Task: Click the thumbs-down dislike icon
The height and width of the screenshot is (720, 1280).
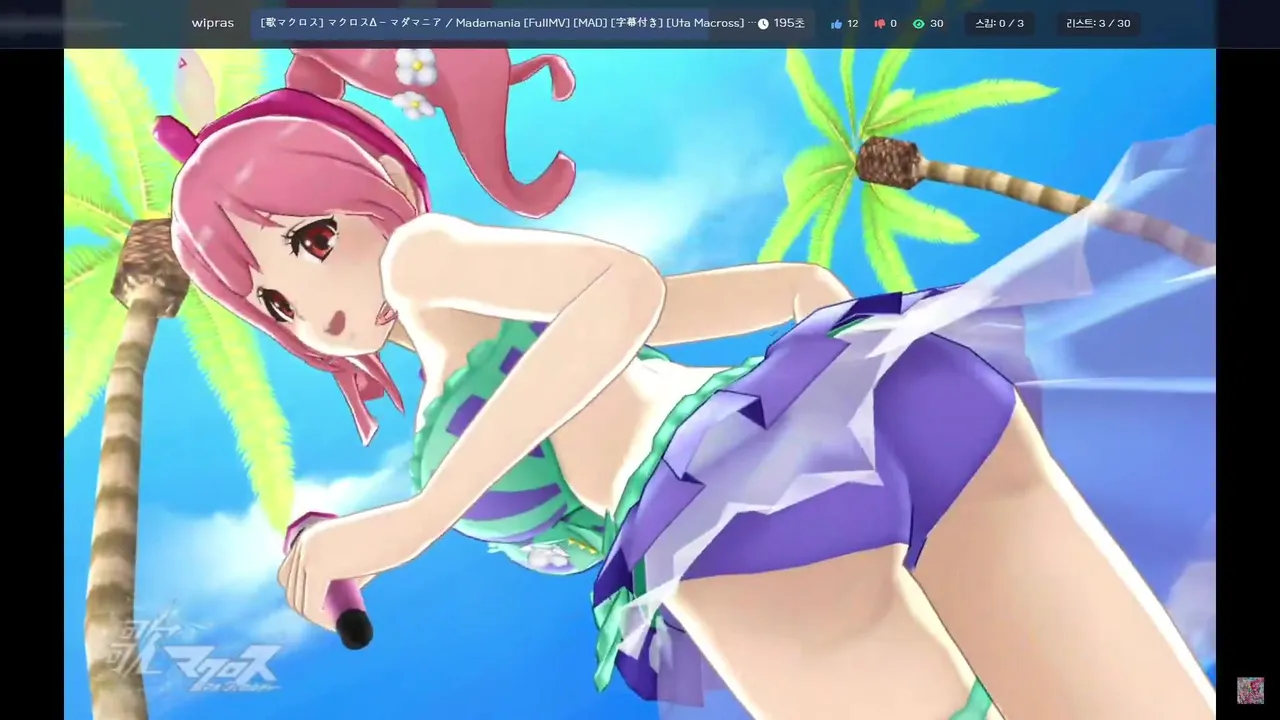Action: point(880,24)
